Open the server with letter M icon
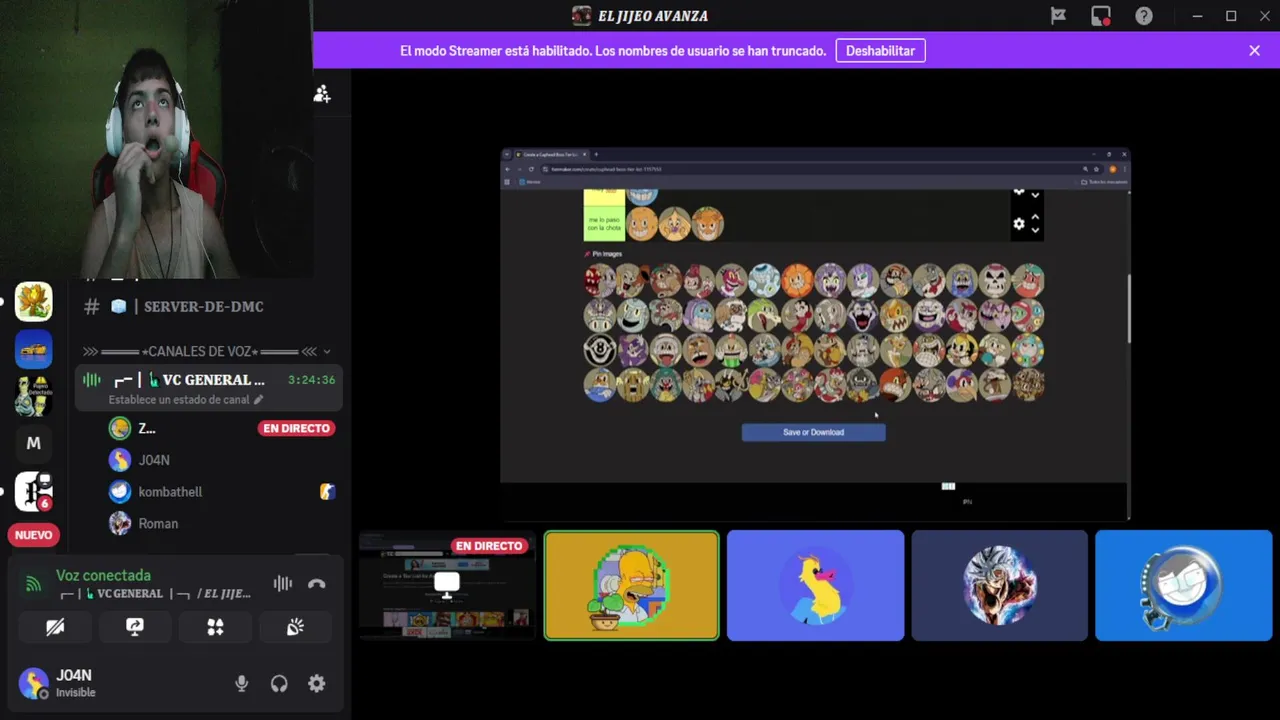The height and width of the screenshot is (720, 1280). point(33,443)
